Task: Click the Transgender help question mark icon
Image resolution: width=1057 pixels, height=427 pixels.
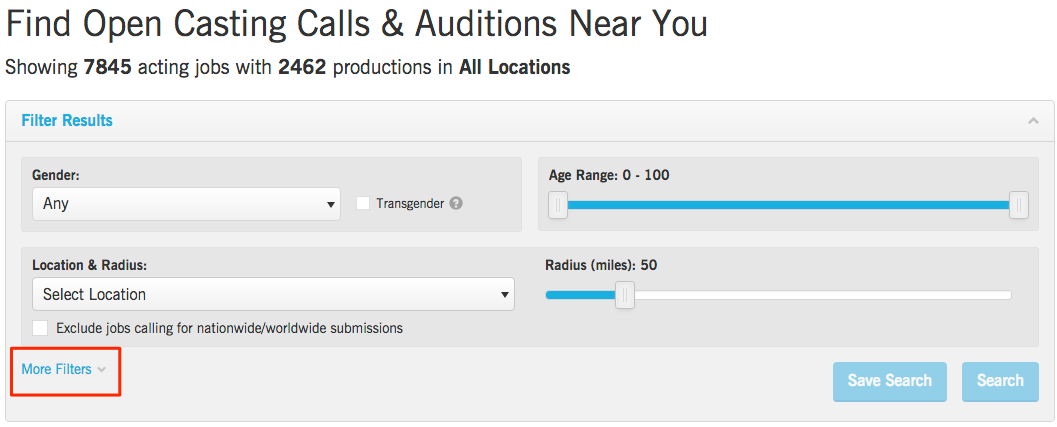Action: pos(456,204)
